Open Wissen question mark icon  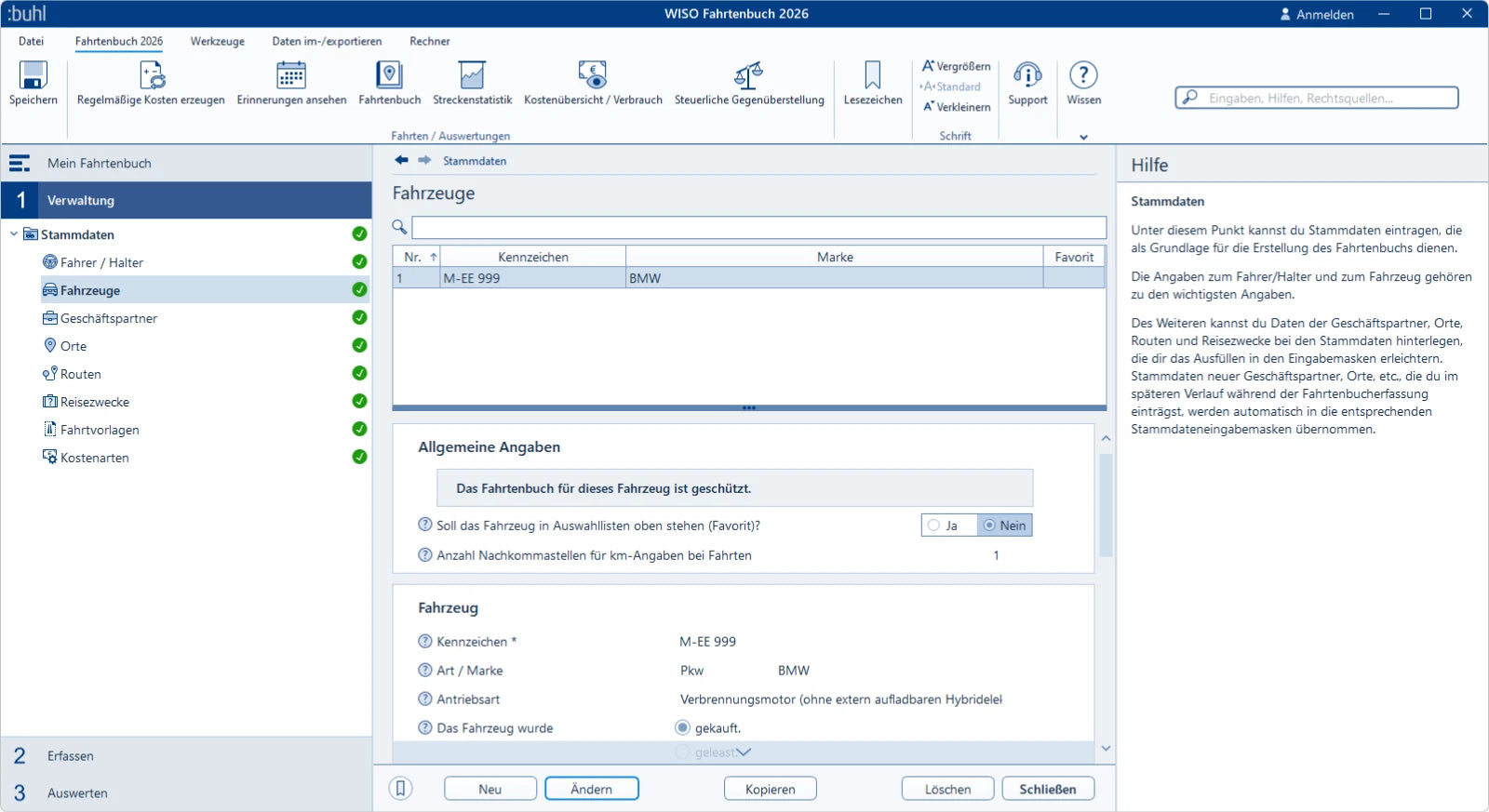click(1083, 75)
